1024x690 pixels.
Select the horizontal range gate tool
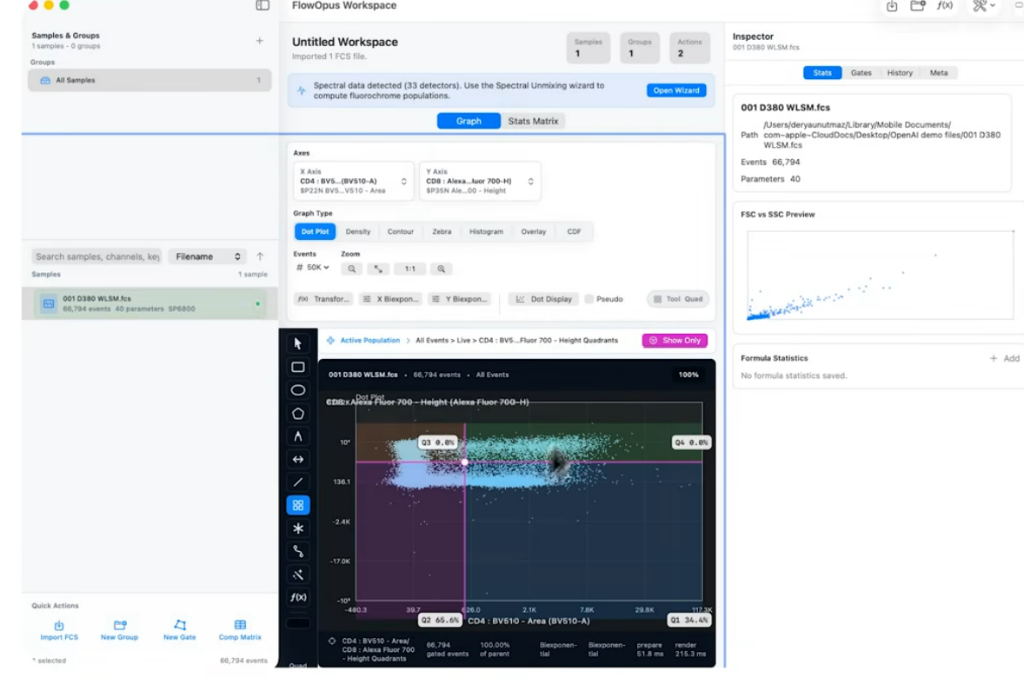[298, 460]
